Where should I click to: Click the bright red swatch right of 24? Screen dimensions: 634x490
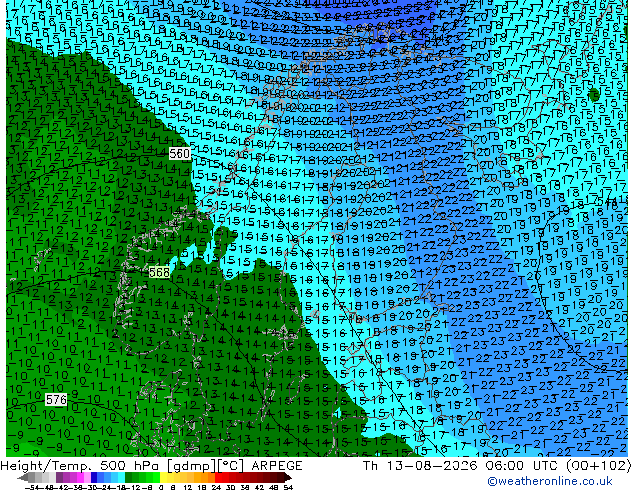pyautogui.click(x=218, y=477)
